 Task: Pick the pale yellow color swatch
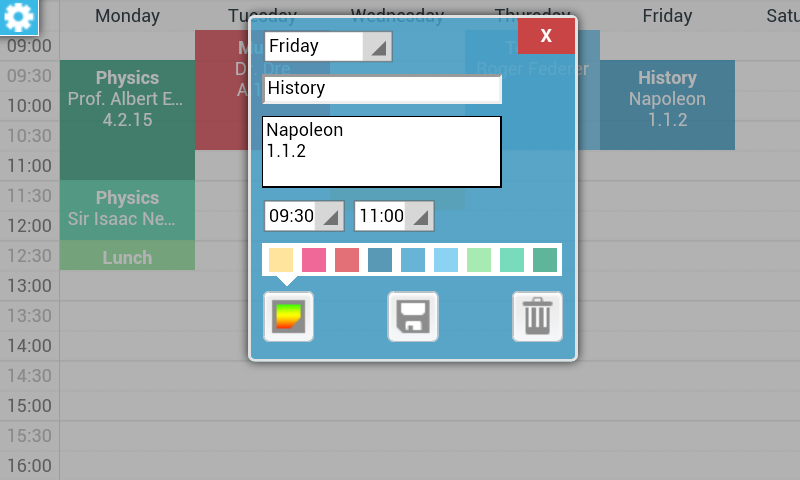[x=281, y=260]
